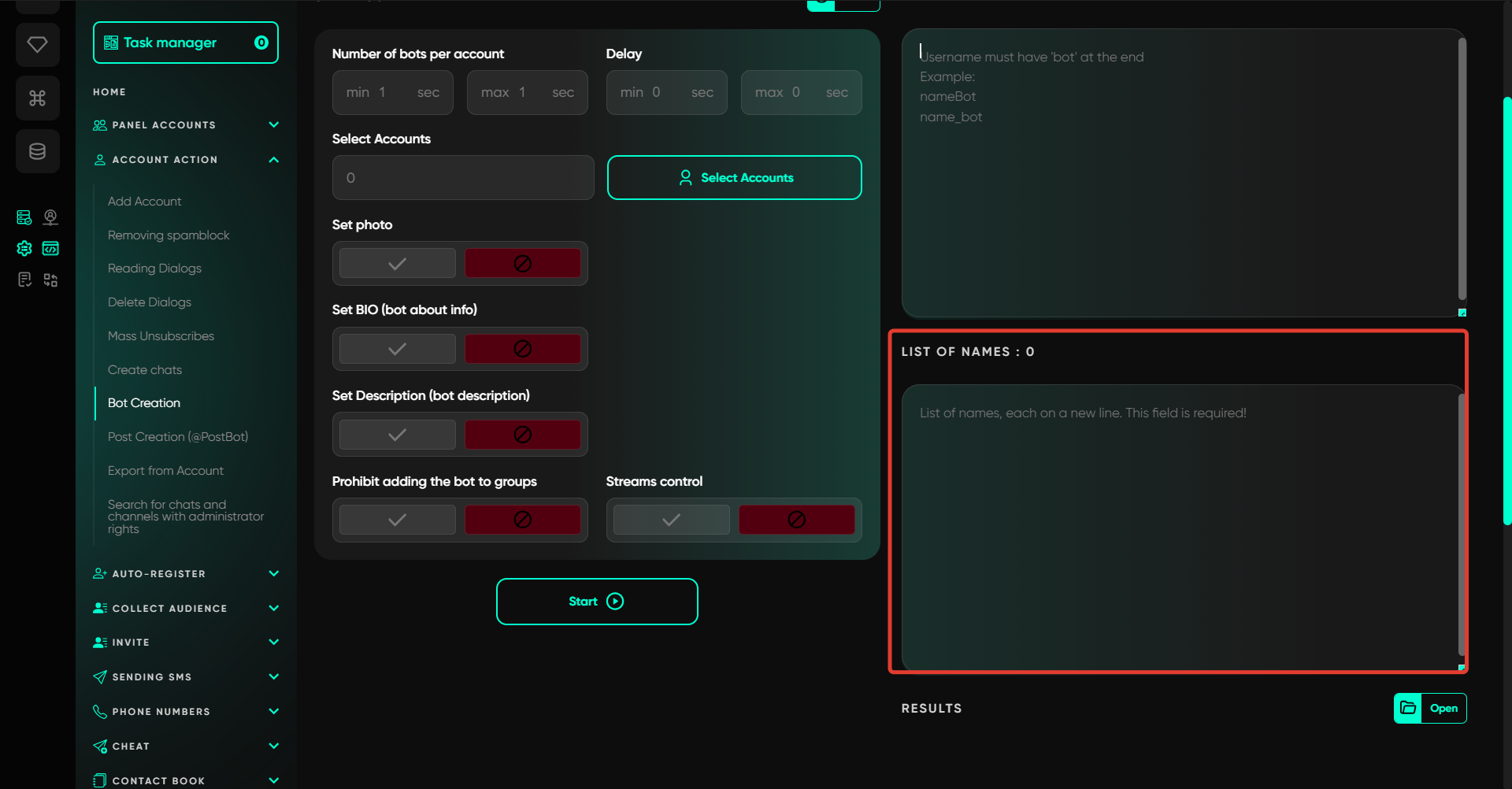This screenshot has width=1512, height=789.
Task: Click the Select Accounts button
Action: click(x=734, y=178)
